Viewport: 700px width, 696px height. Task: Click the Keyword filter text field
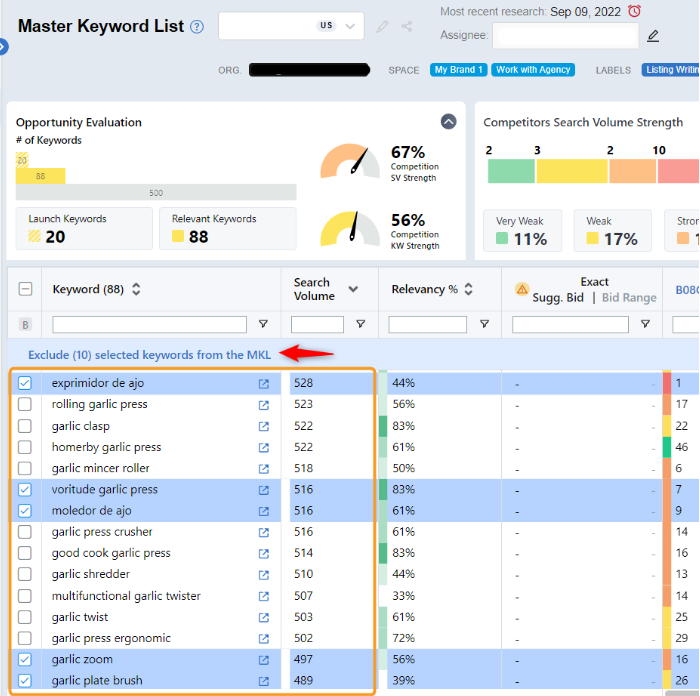[149, 324]
